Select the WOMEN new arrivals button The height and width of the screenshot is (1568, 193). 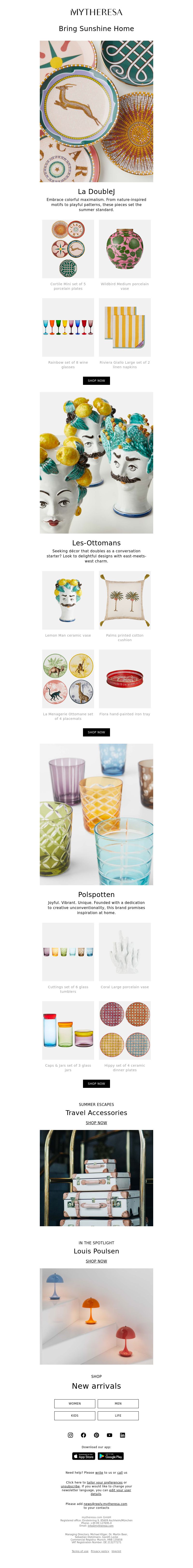pos(75,1404)
